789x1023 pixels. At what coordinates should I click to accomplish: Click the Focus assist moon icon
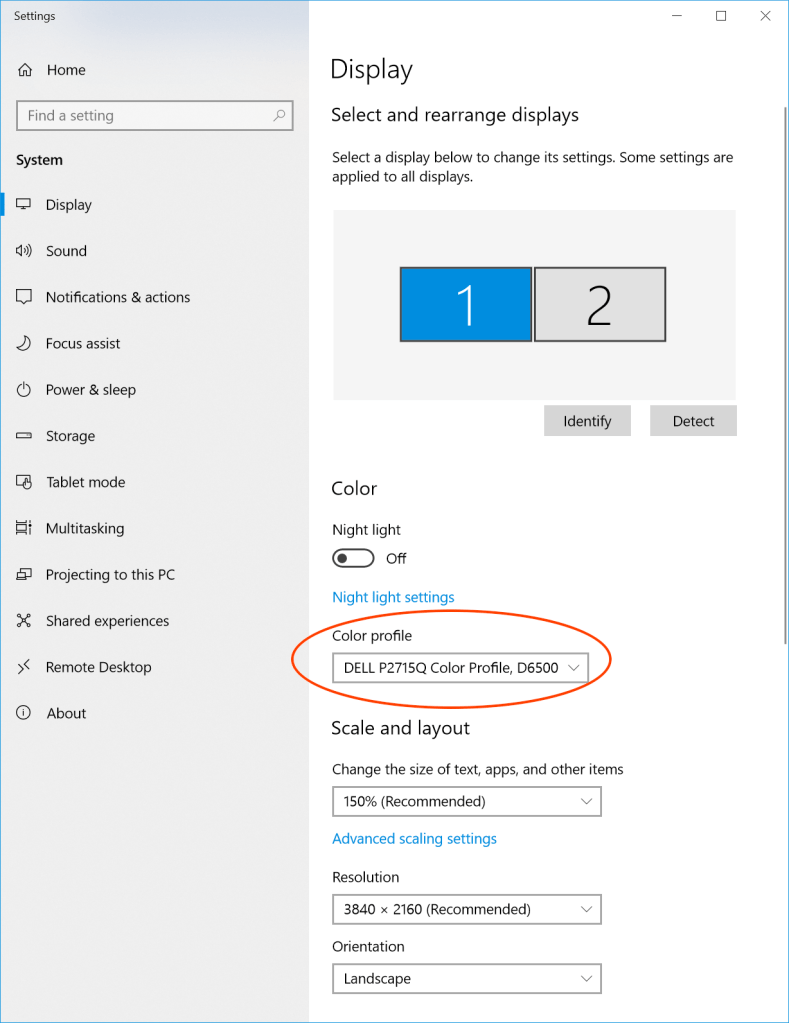coord(24,343)
